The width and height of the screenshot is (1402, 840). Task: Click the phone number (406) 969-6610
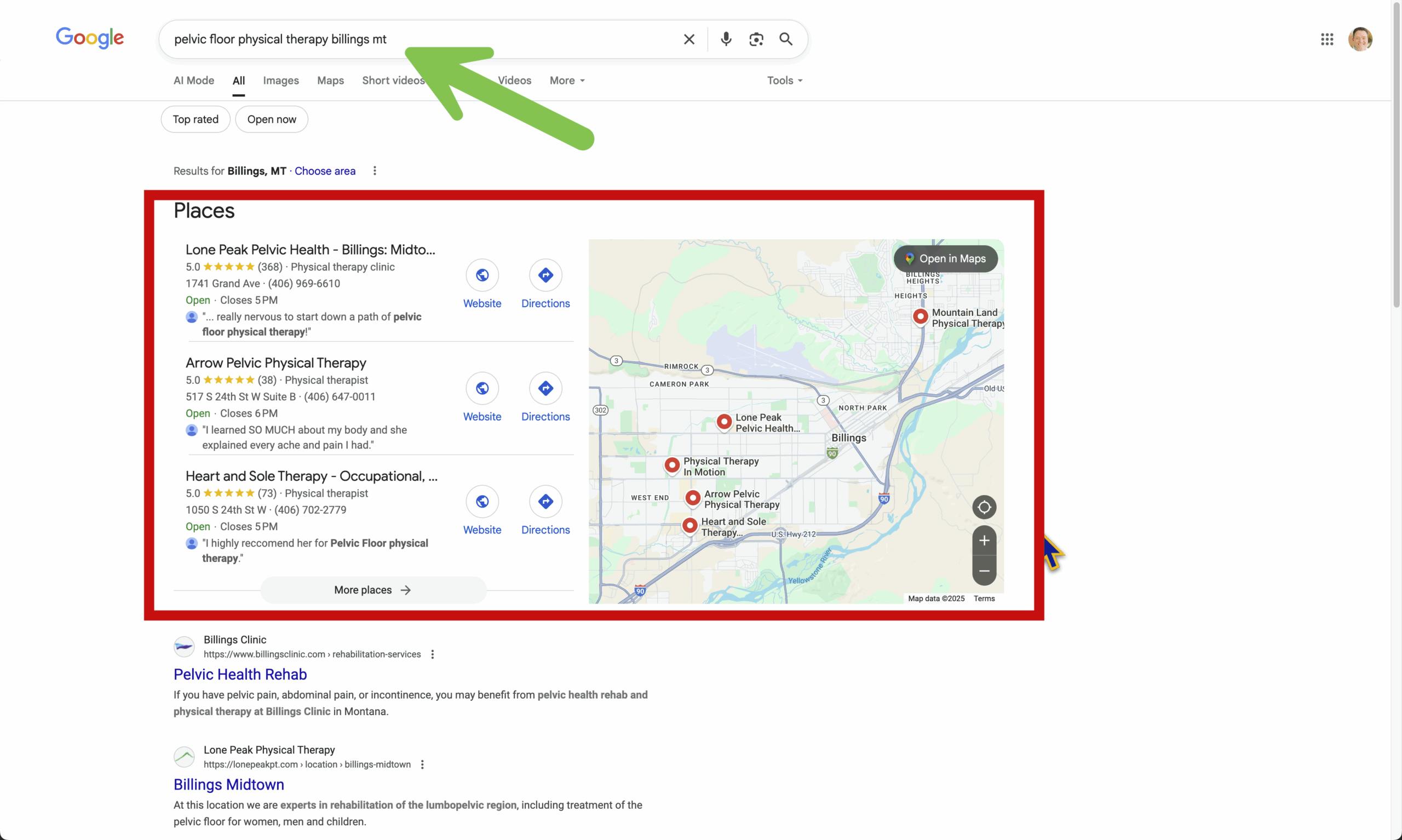(304, 284)
